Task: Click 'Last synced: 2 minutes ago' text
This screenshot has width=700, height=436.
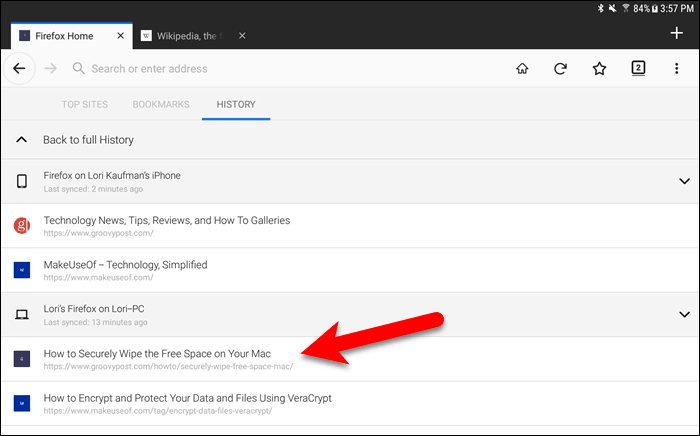Action: [93, 189]
